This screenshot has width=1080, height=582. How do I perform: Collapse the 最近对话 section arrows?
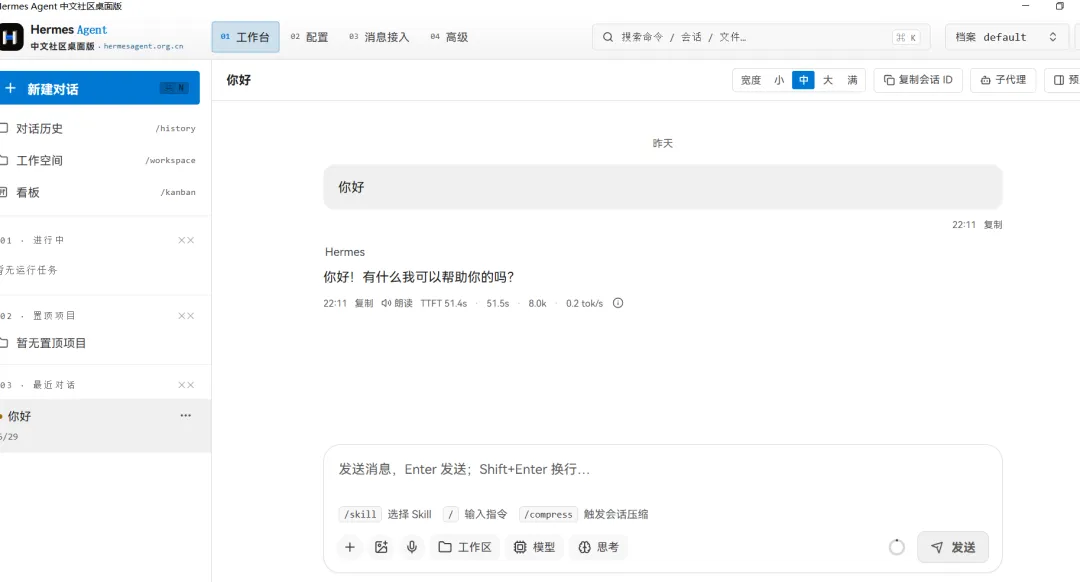[186, 385]
